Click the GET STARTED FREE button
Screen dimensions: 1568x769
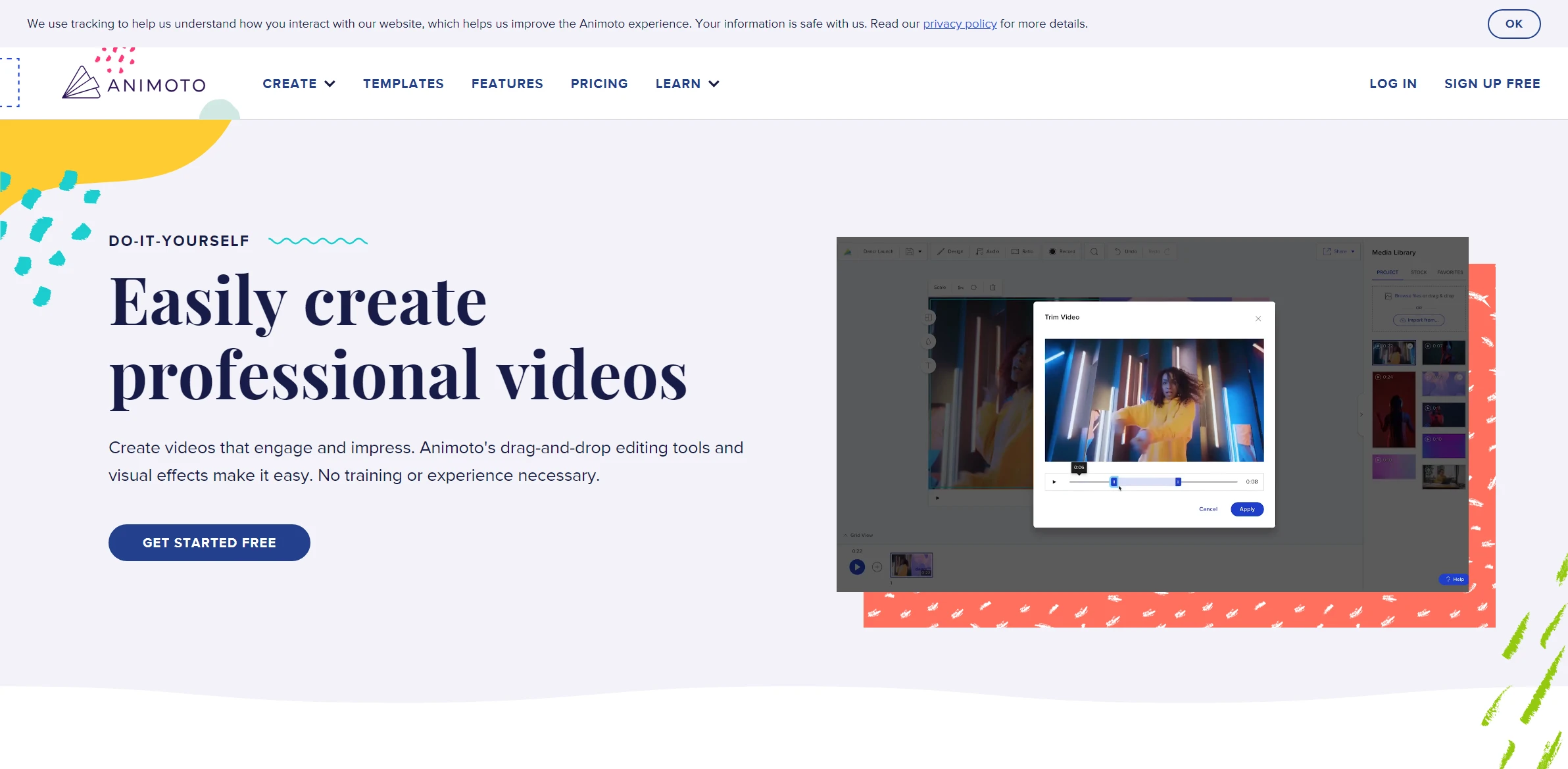209,543
